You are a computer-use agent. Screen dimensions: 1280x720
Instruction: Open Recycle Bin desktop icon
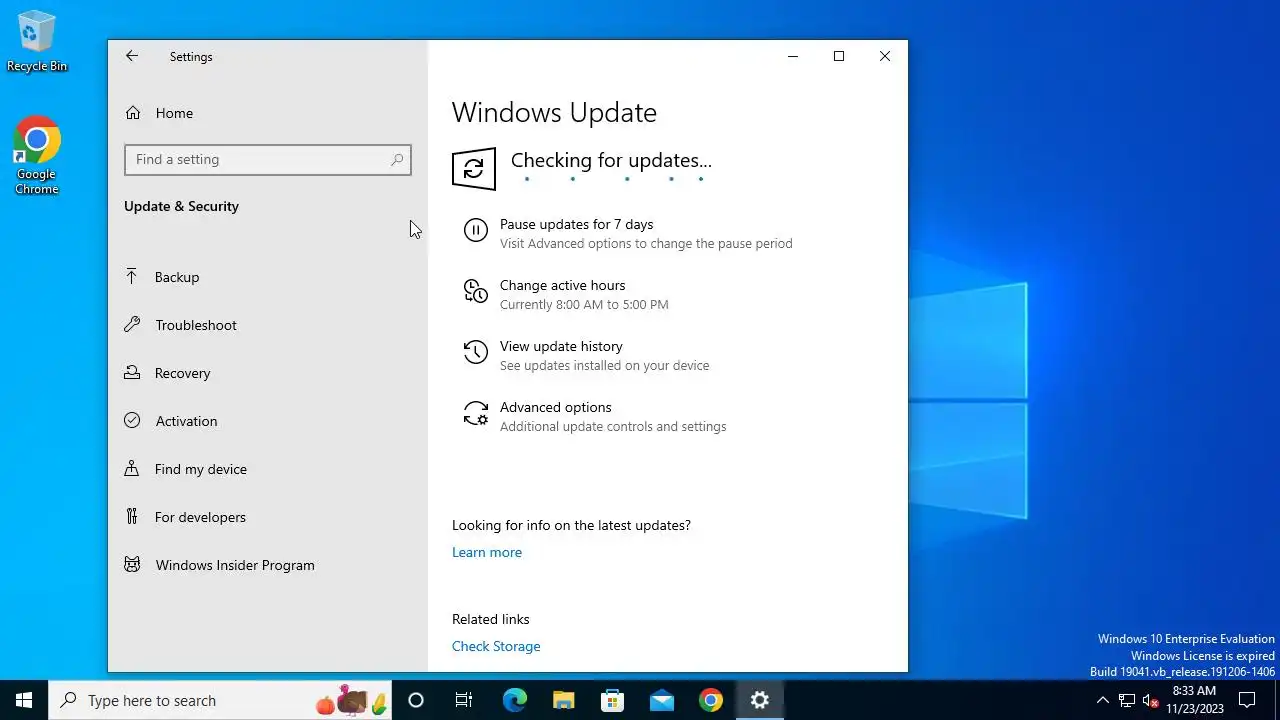coord(37,42)
